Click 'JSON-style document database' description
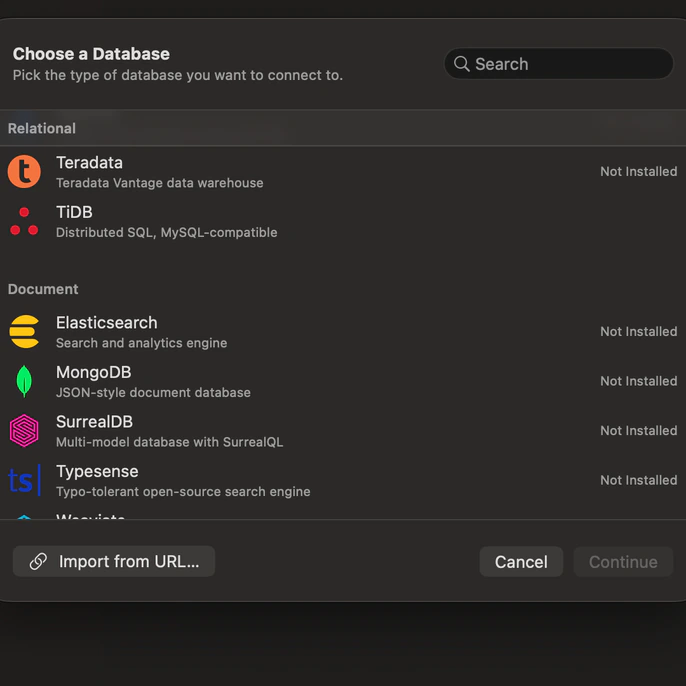This screenshot has width=686, height=686. (x=154, y=392)
